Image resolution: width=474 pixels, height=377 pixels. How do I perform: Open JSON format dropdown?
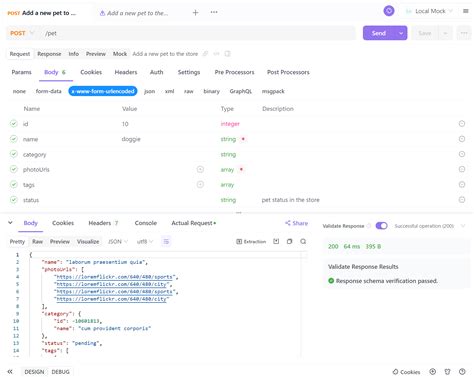click(118, 241)
